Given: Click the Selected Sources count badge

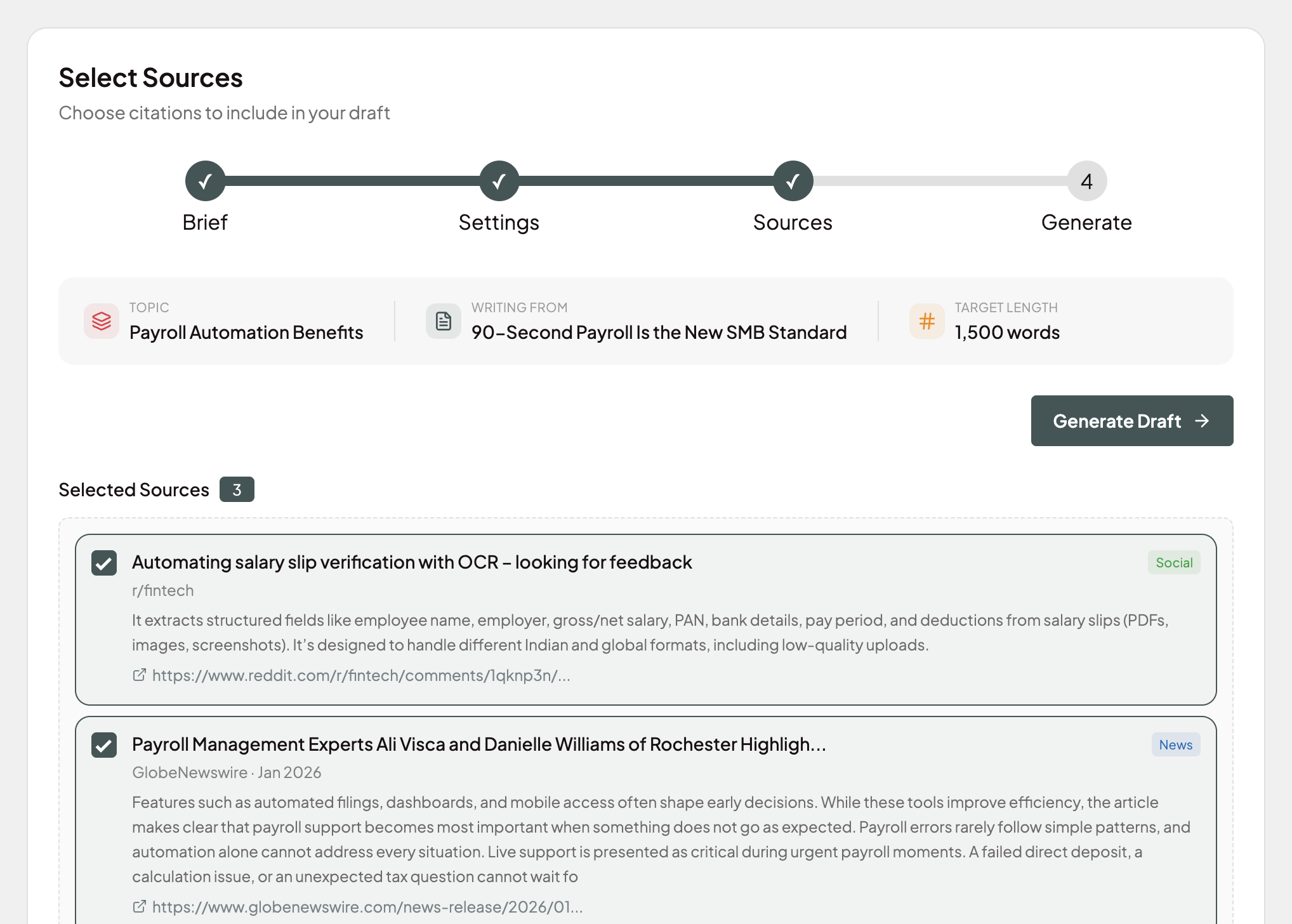Looking at the screenshot, I should click(x=238, y=489).
